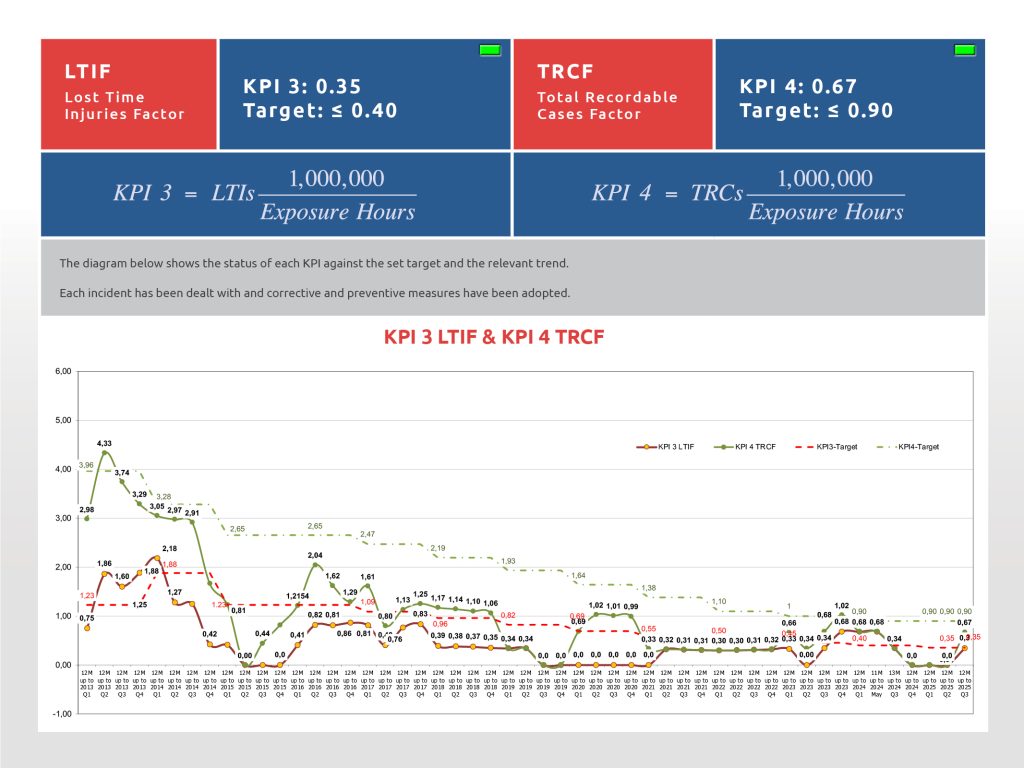1024x768 pixels.
Task: Select the KPI 3 LTIs formula box
Action: point(275,194)
